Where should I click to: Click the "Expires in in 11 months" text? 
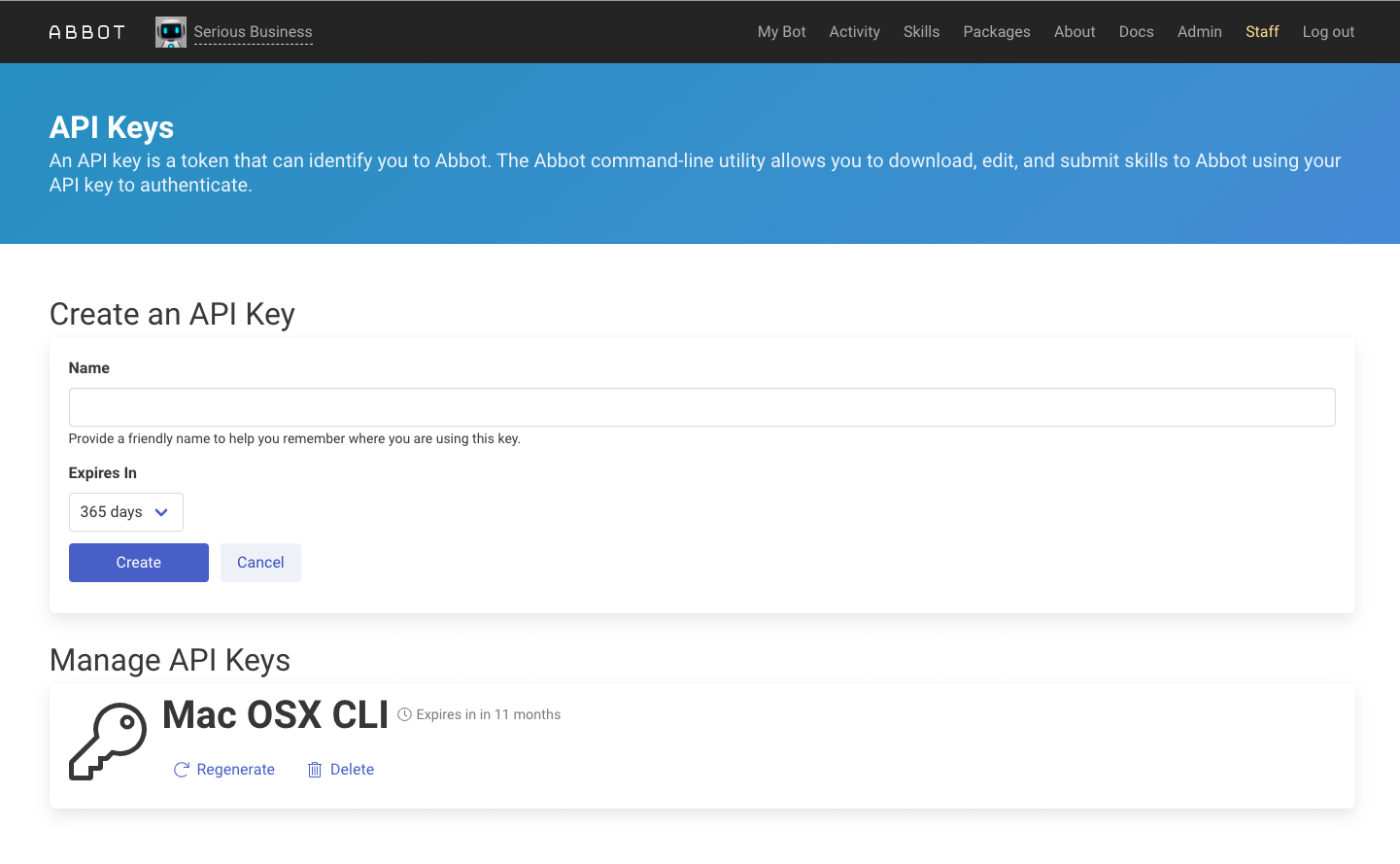(x=489, y=714)
